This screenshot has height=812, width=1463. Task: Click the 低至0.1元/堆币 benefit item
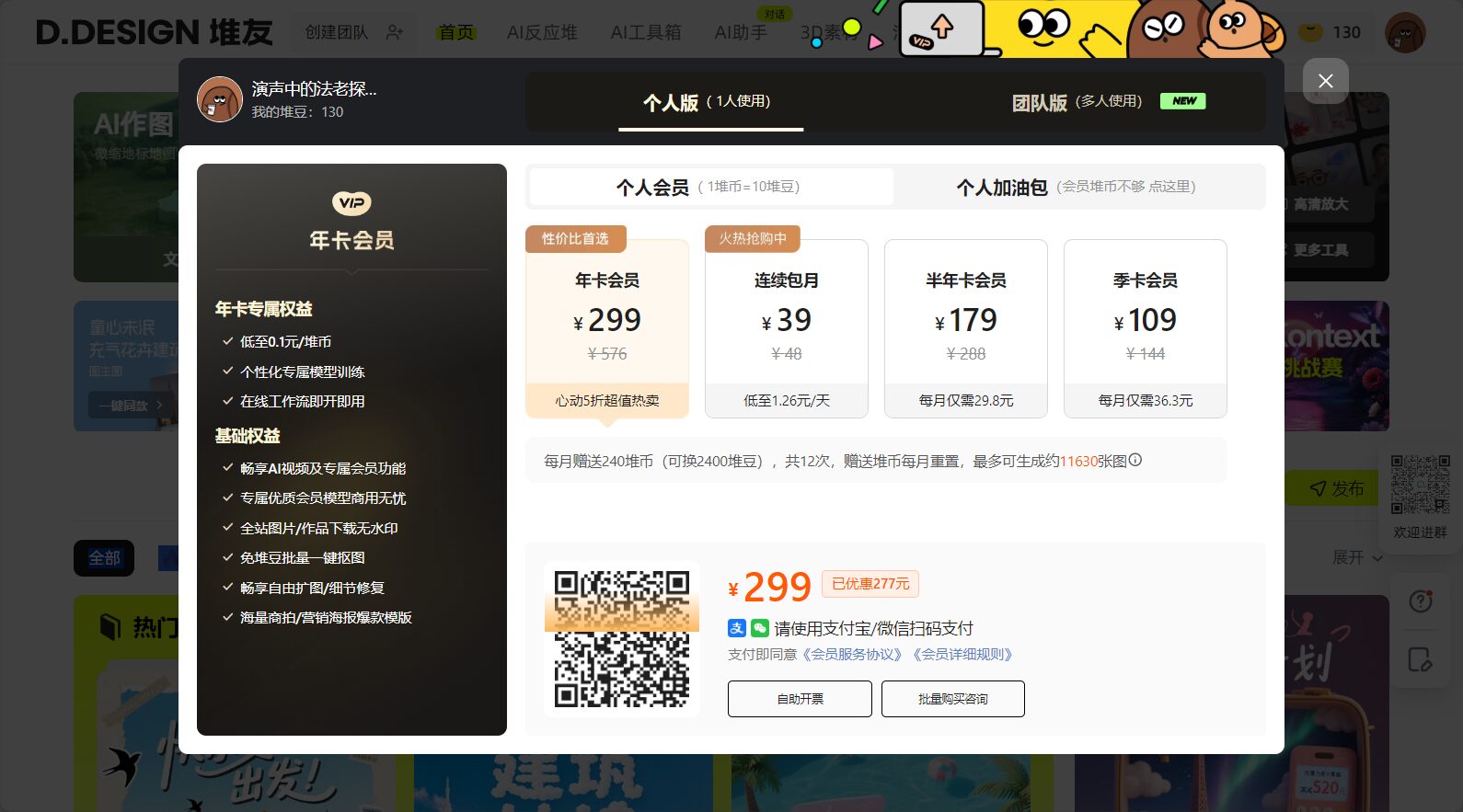click(285, 341)
